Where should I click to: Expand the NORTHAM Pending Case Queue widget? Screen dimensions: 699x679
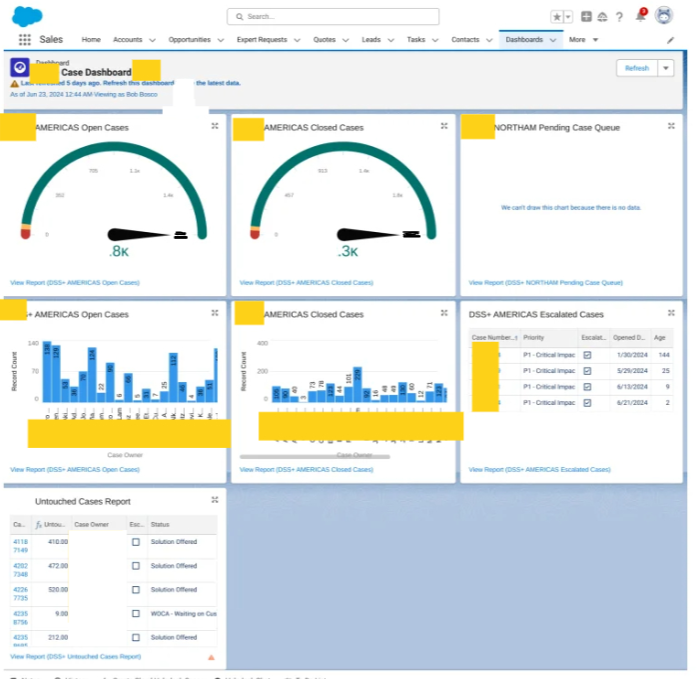tap(674, 127)
